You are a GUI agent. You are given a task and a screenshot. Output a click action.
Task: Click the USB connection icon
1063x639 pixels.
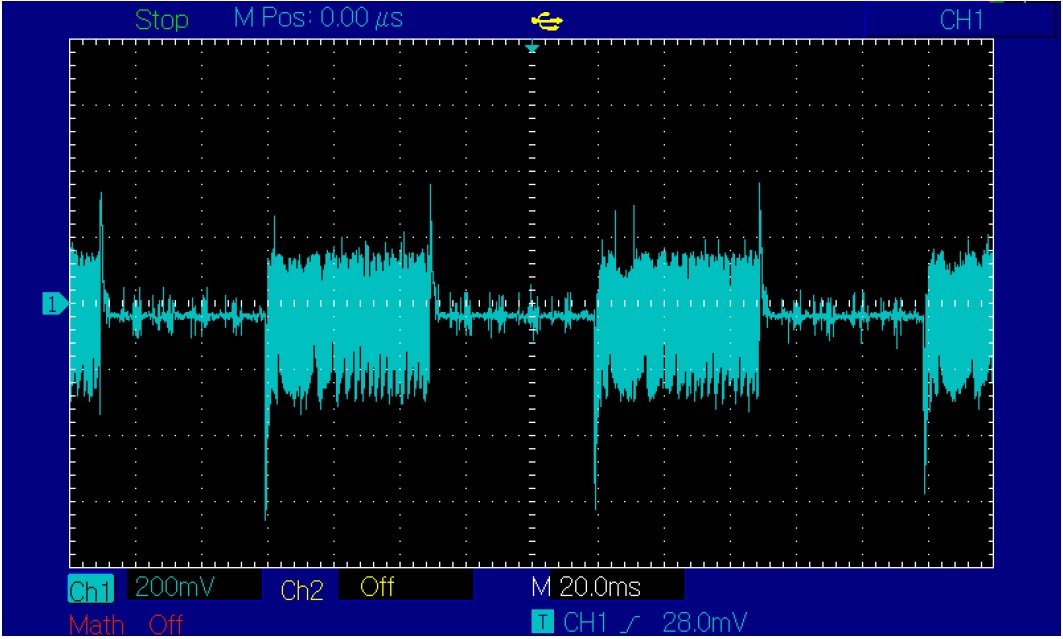tap(548, 20)
